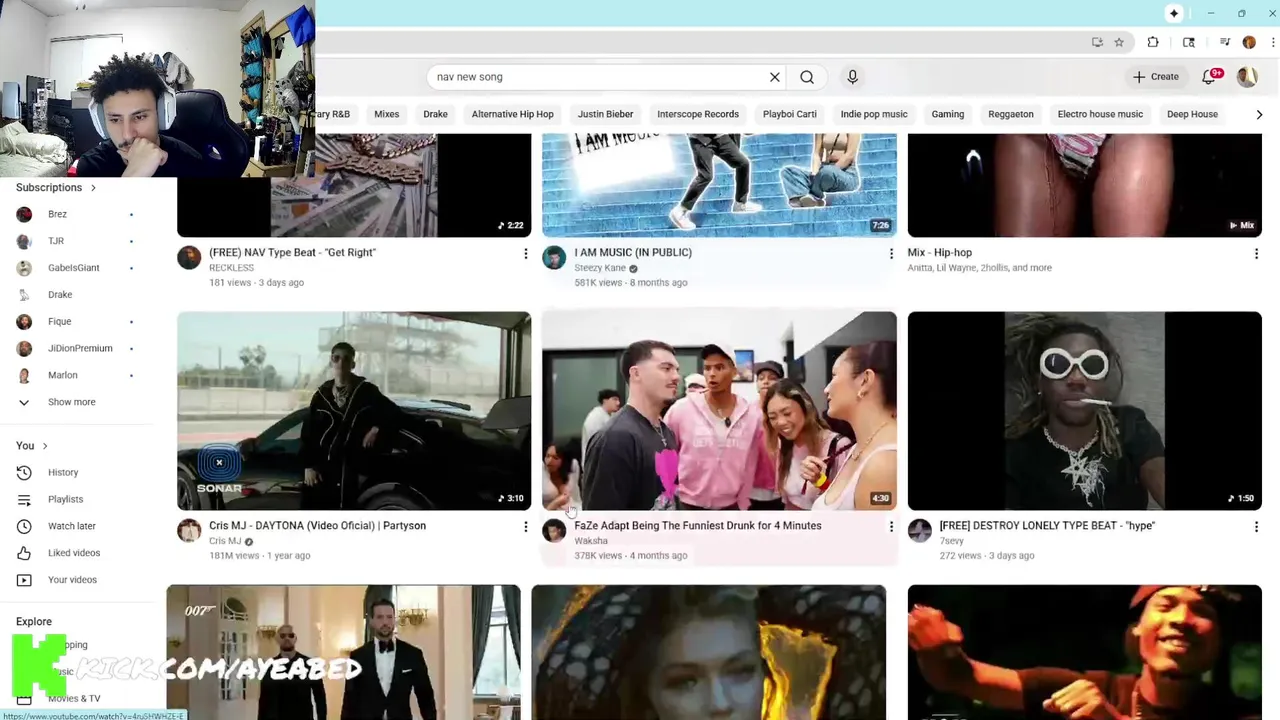Viewport: 1280px width, 720px height.
Task: Open options menu for DESTROY LONELY TYPE BEAT
Action: (1256, 527)
